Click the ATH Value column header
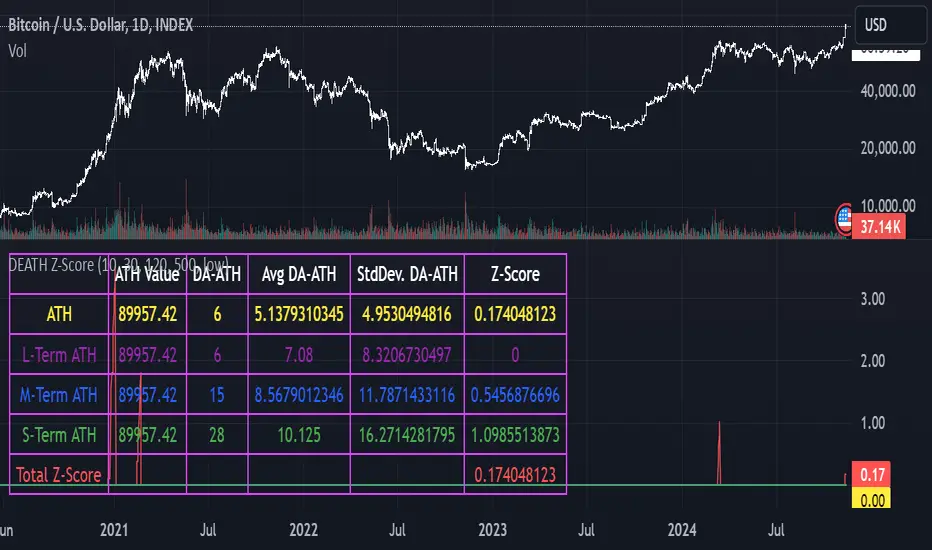The height and width of the screenshot is (550, 932). tap(148, 274)
